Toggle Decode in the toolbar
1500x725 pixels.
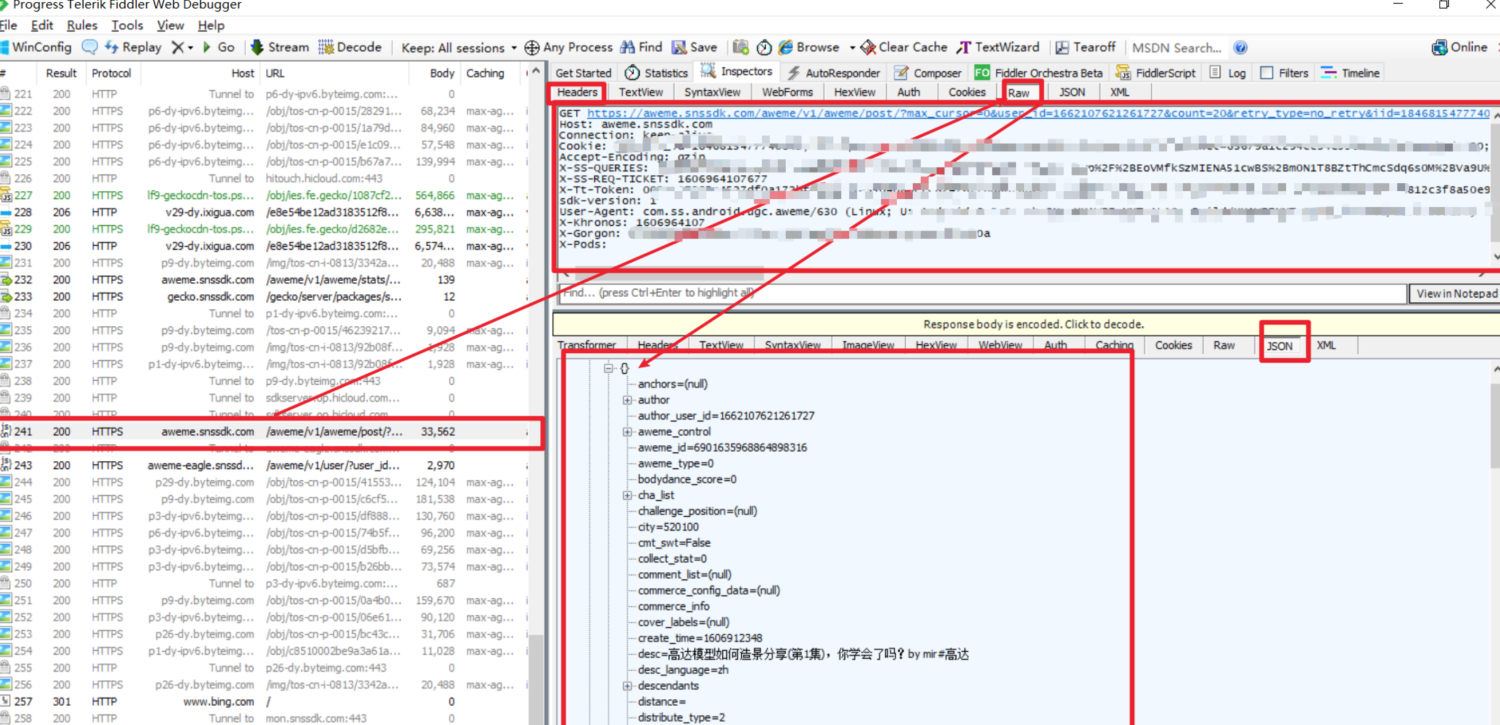point(350,47)
